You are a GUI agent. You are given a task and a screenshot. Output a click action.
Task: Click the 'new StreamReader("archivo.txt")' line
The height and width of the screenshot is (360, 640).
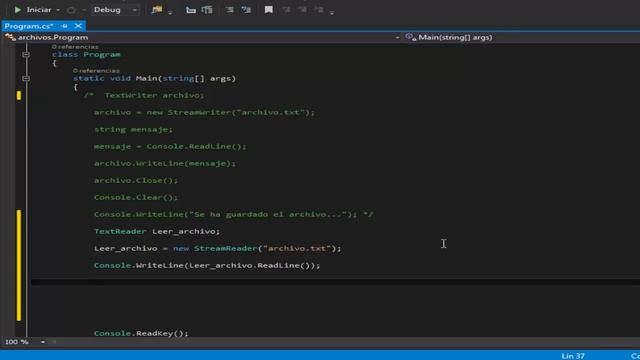pos(218,248)
